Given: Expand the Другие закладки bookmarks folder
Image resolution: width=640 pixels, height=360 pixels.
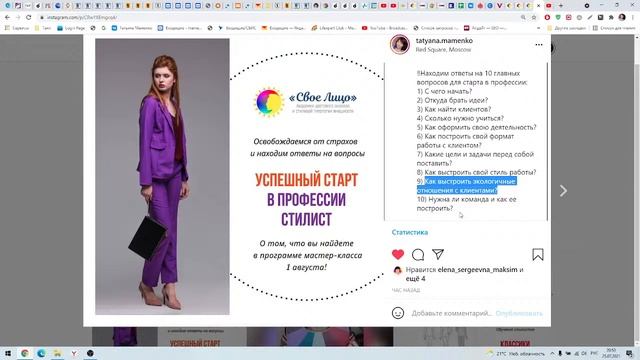Looking at the screenshot, I should (x=567, y=28).
